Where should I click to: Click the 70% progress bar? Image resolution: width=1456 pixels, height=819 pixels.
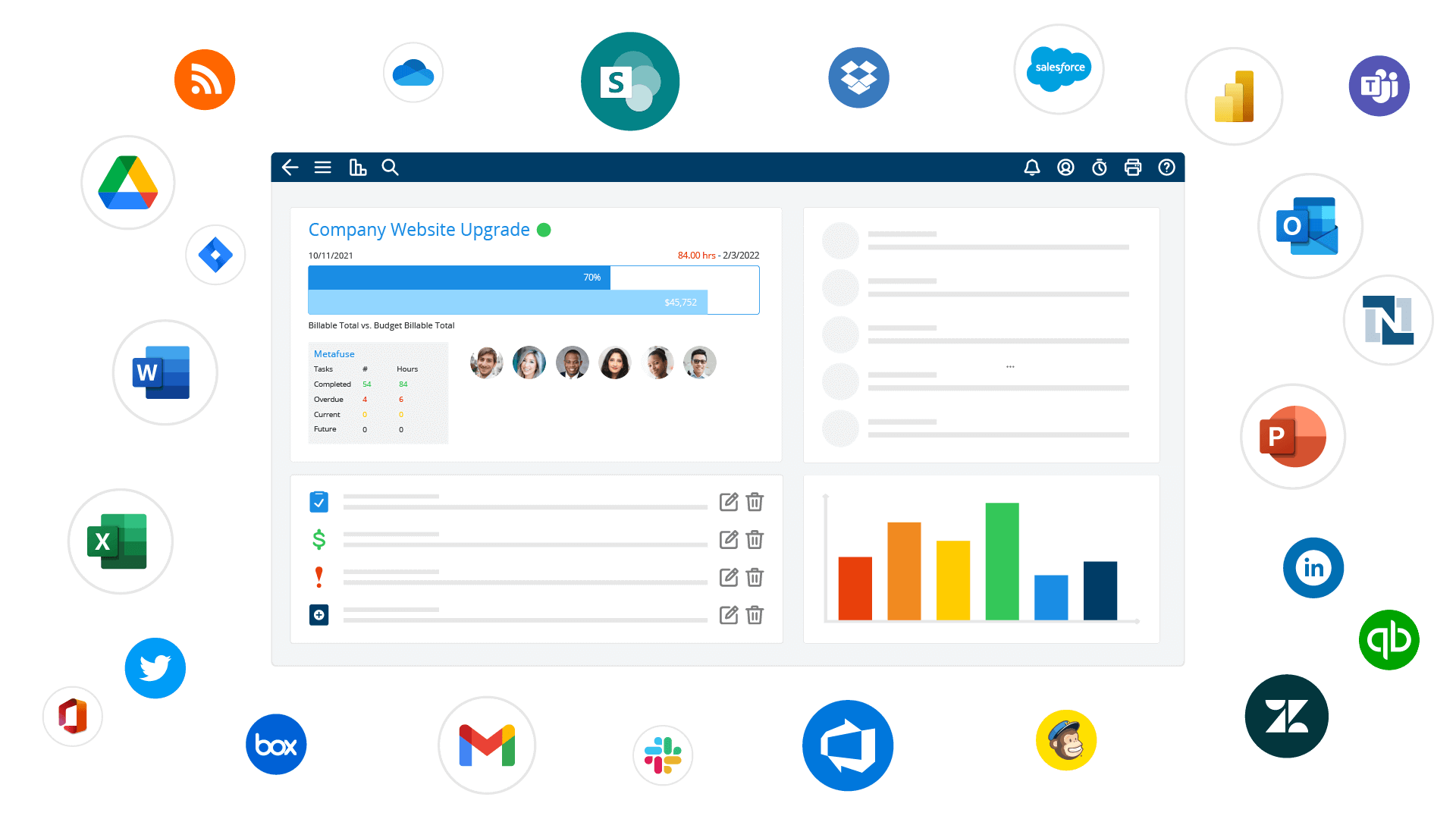click(460, 278)
